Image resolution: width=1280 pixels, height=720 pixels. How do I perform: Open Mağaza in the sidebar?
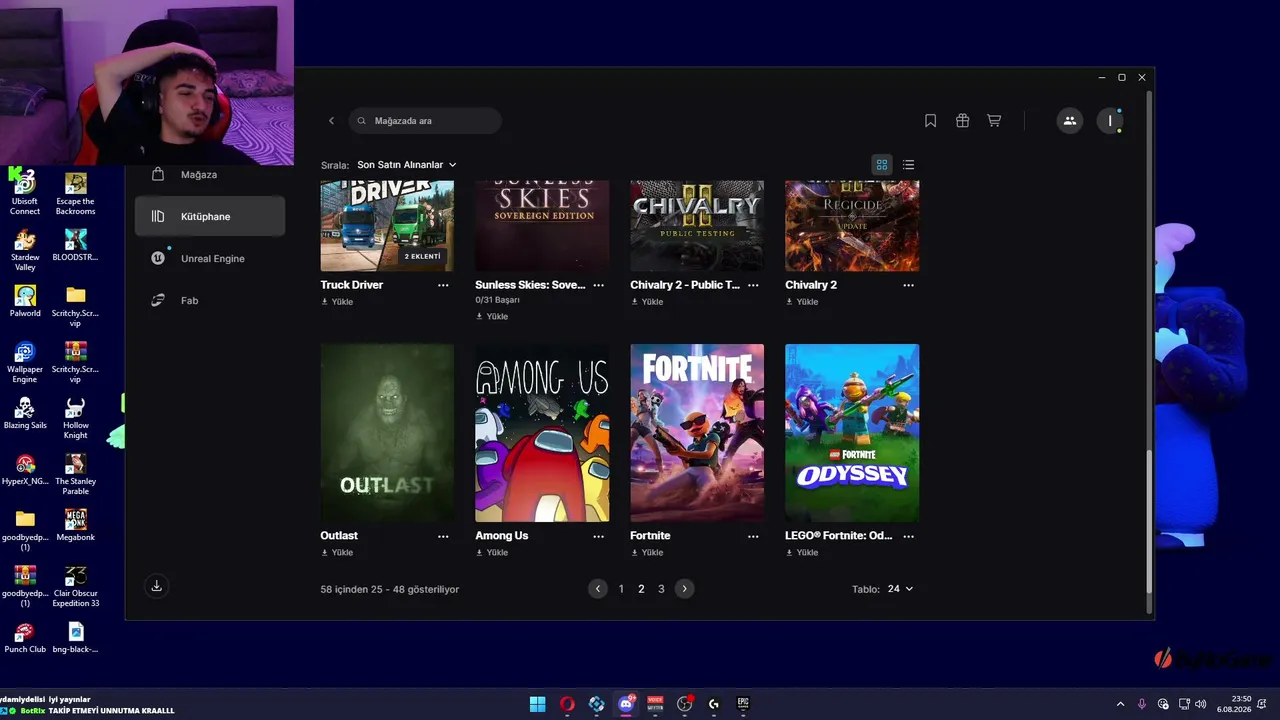tap(210, 175)
